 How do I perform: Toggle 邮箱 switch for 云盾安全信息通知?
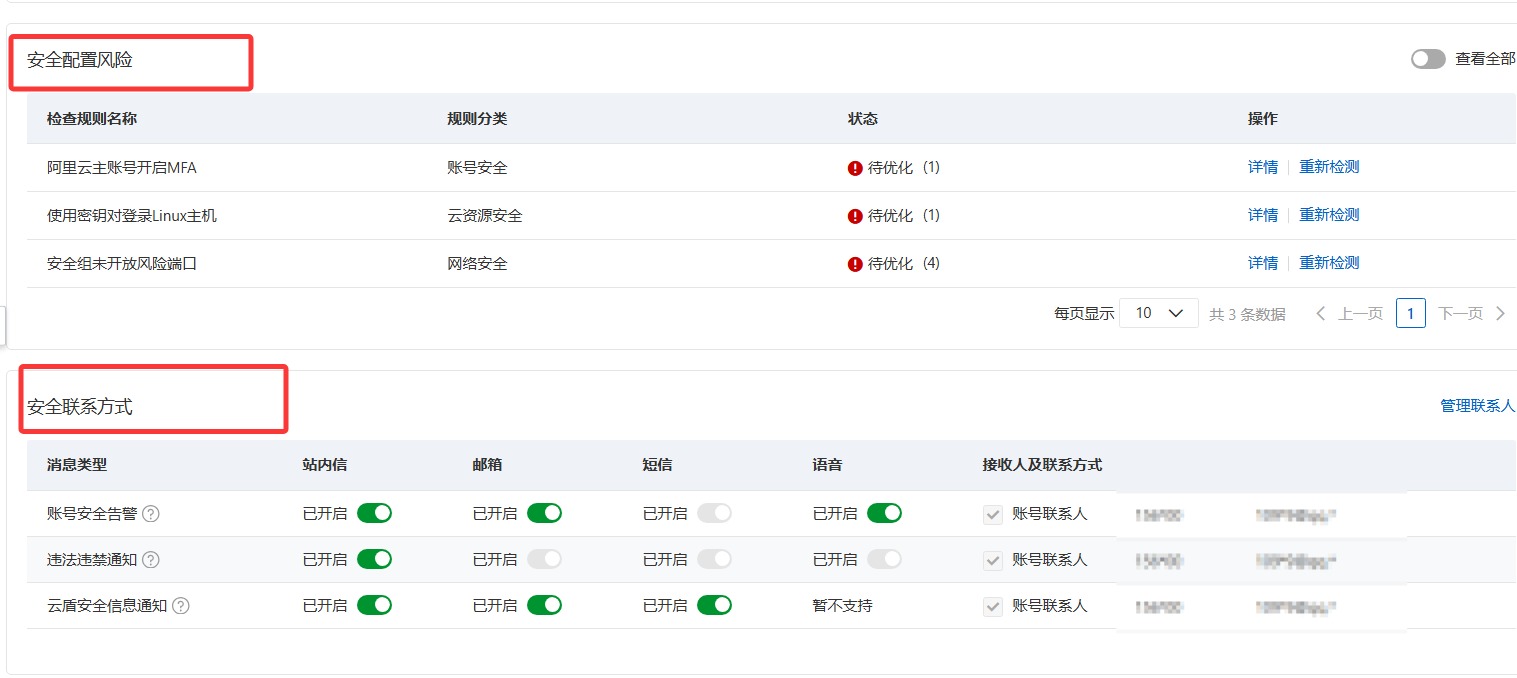tap(544, 605)
